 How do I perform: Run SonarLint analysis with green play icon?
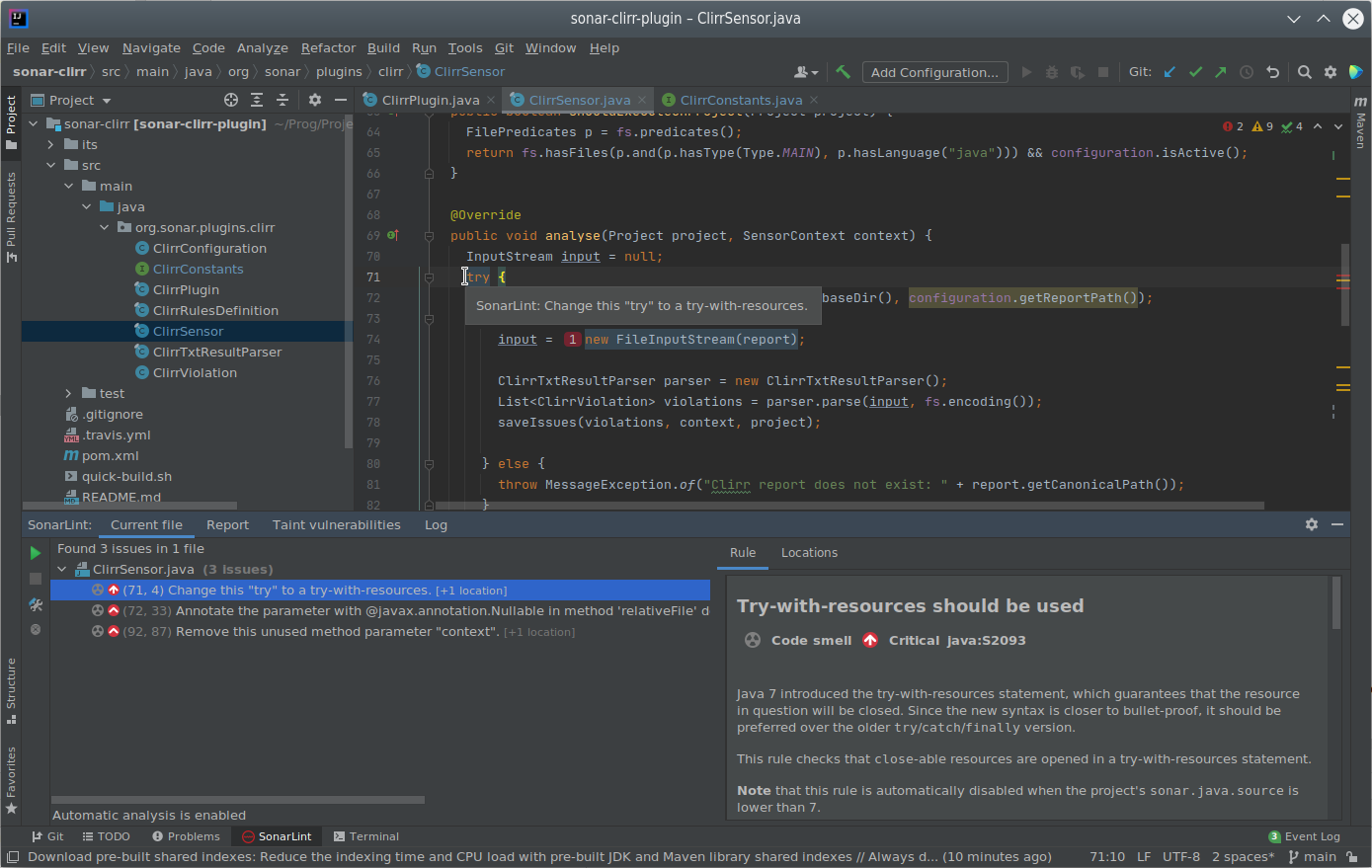coord(35,554)
